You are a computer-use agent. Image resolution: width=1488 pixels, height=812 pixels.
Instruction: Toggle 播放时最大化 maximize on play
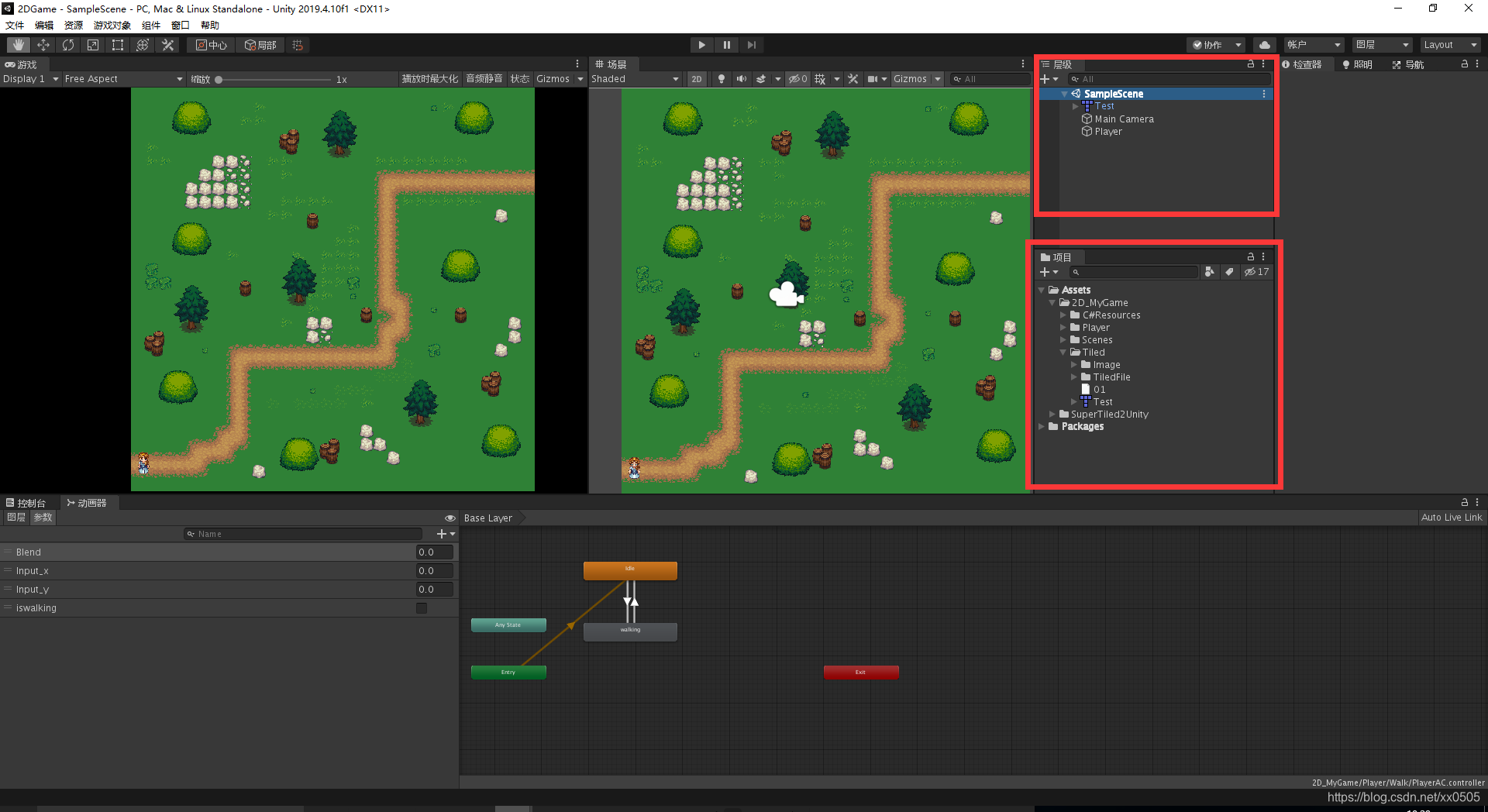tap(430, 79)
